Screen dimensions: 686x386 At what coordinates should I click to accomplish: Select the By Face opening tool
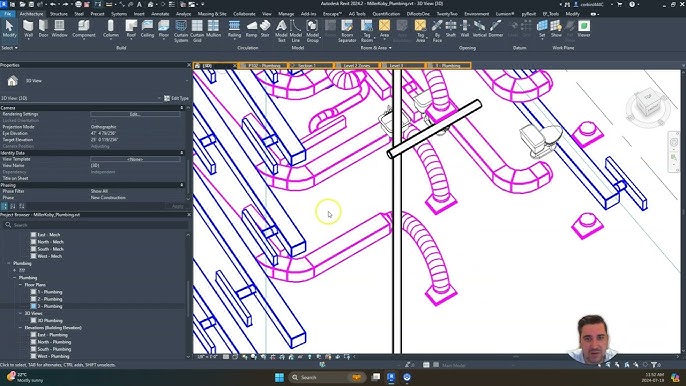(437, 31)
